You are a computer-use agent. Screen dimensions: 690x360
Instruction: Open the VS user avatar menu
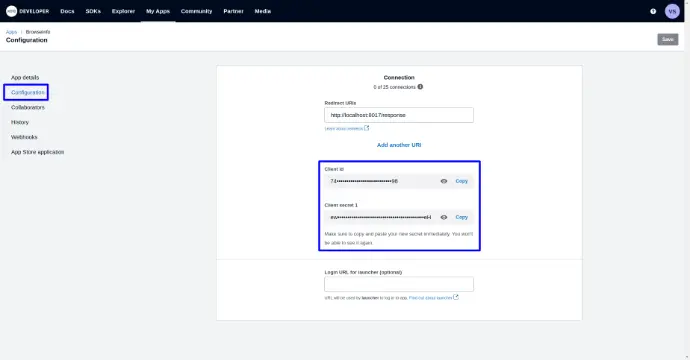click(672, 11)
